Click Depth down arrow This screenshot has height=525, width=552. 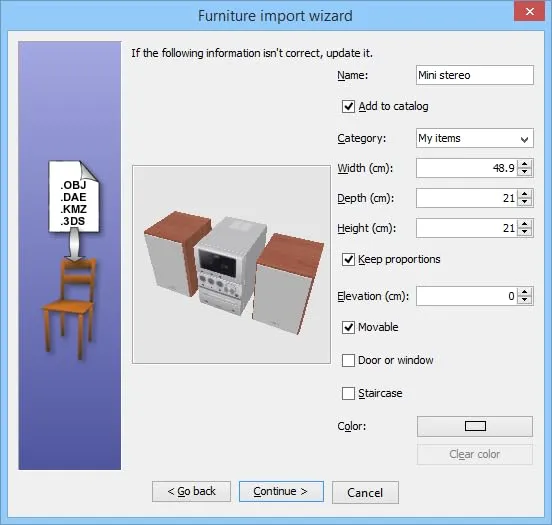click(x=525, y=202)
